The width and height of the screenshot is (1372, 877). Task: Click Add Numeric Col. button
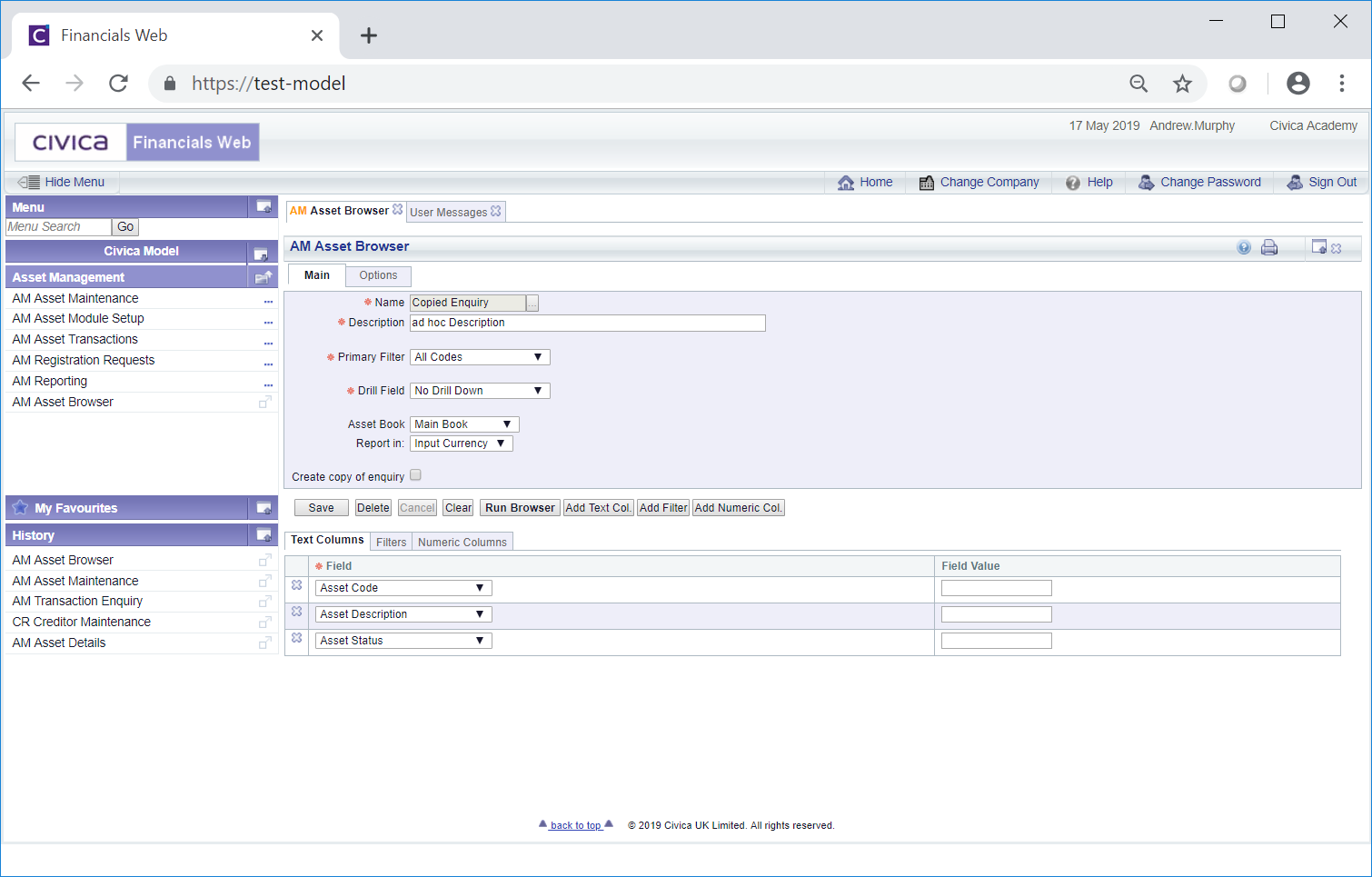coord(739,508)
